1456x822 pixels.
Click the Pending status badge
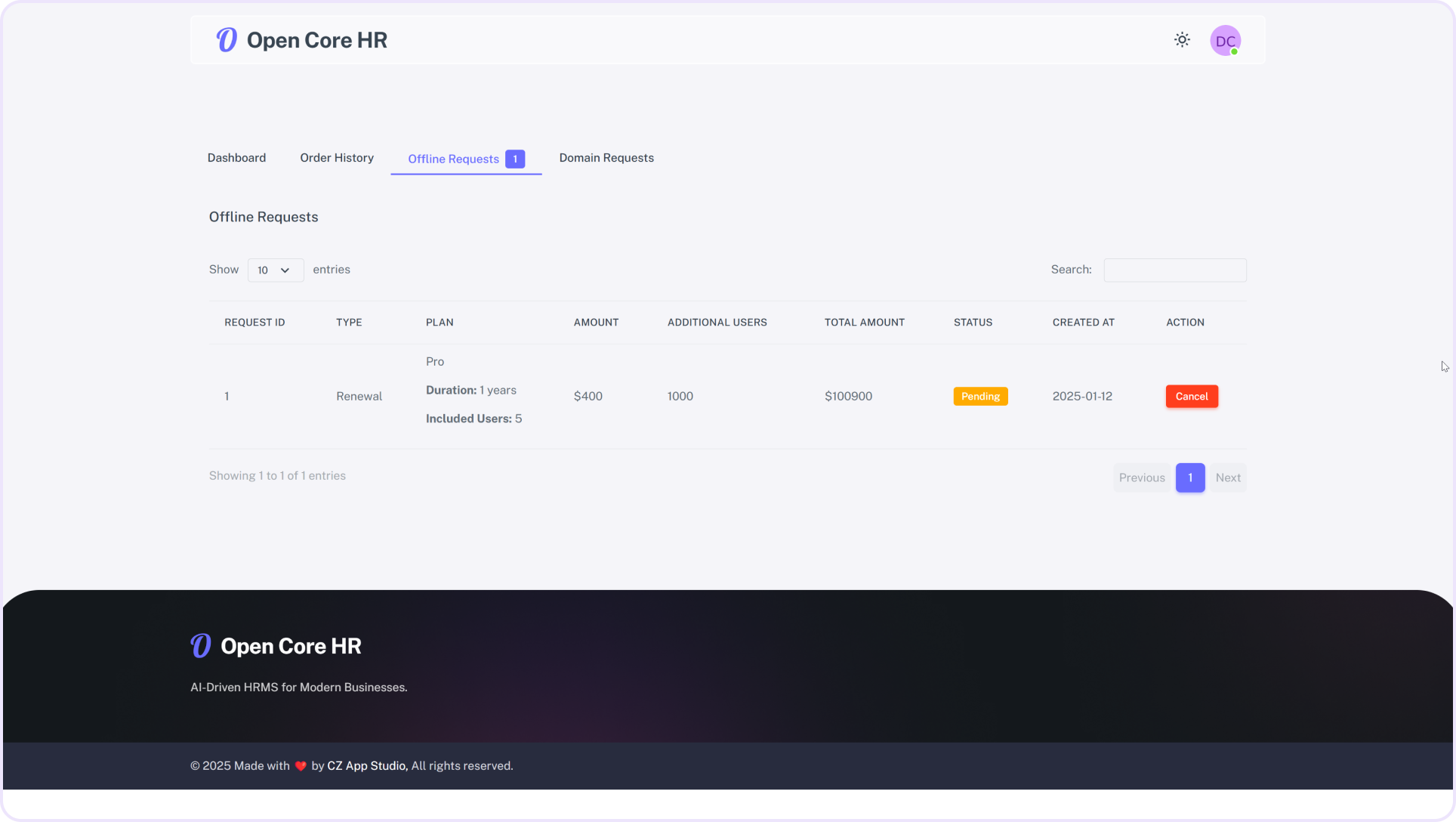[980, 396]
